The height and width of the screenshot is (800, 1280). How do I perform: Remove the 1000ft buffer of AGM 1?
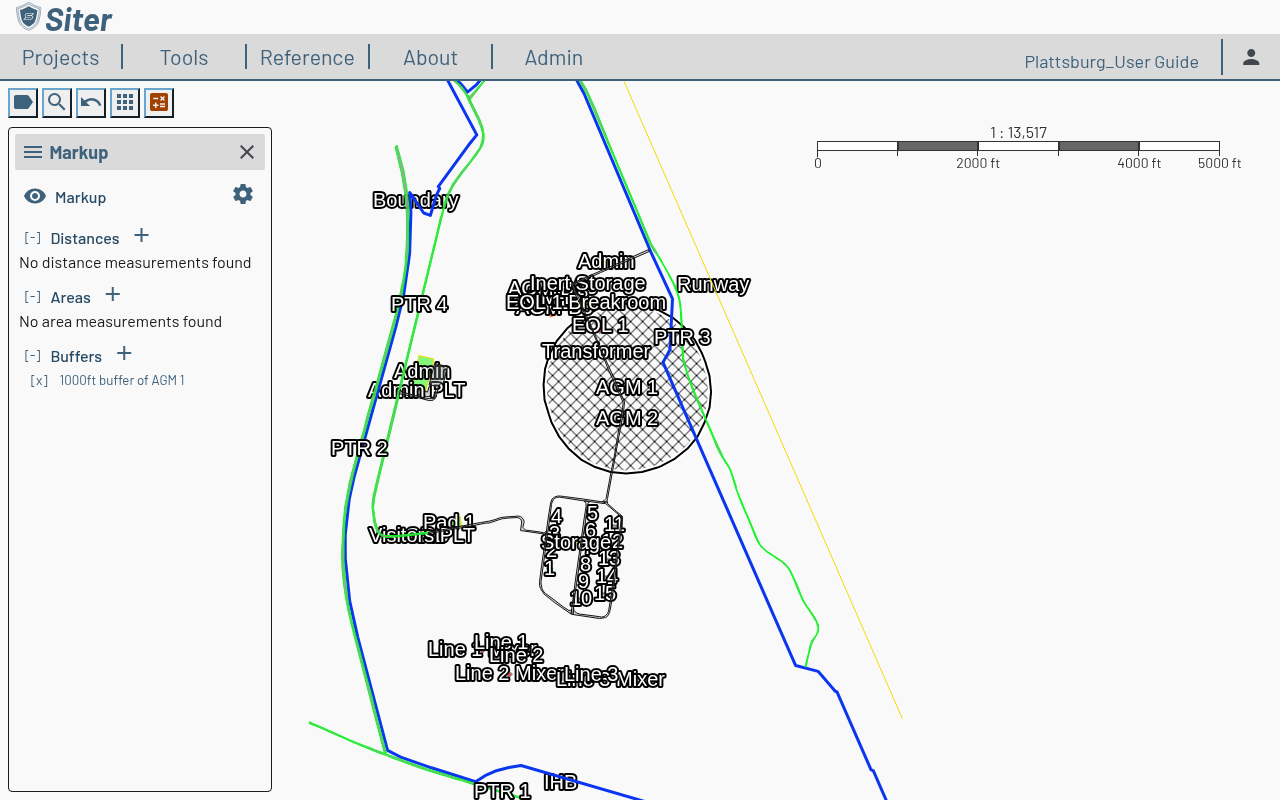(x=39, y=381)
